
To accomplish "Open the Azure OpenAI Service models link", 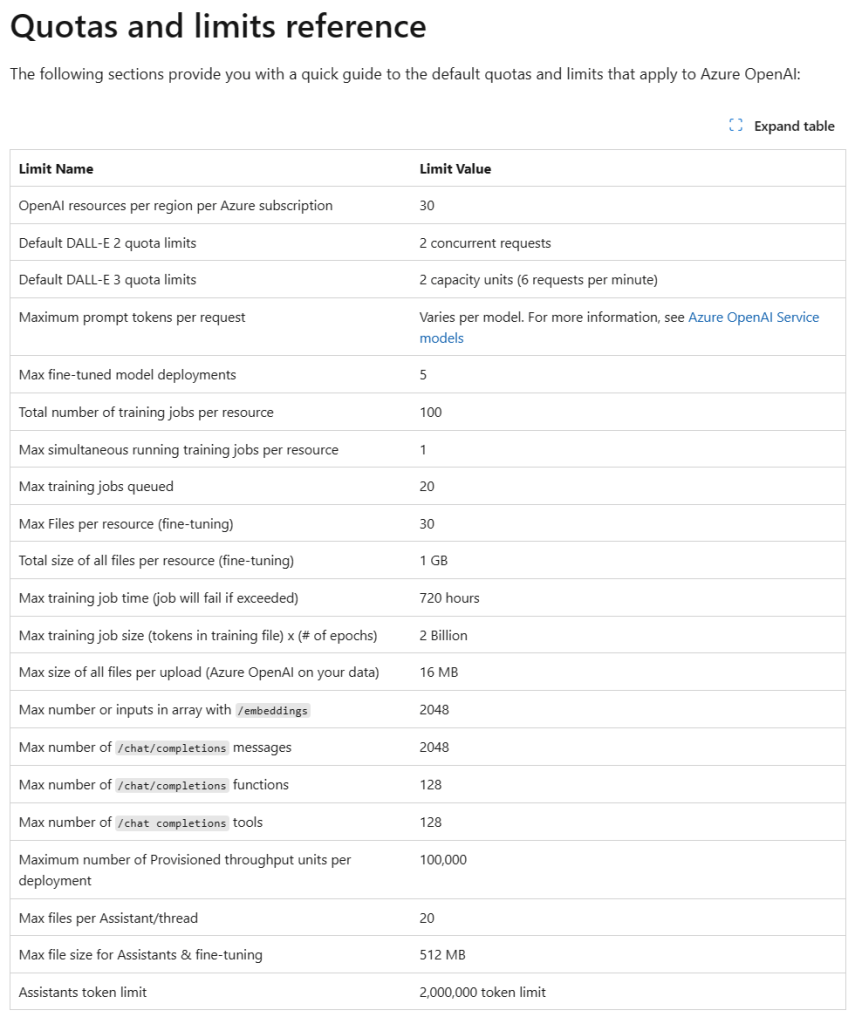I will click(x=753, y=318).
